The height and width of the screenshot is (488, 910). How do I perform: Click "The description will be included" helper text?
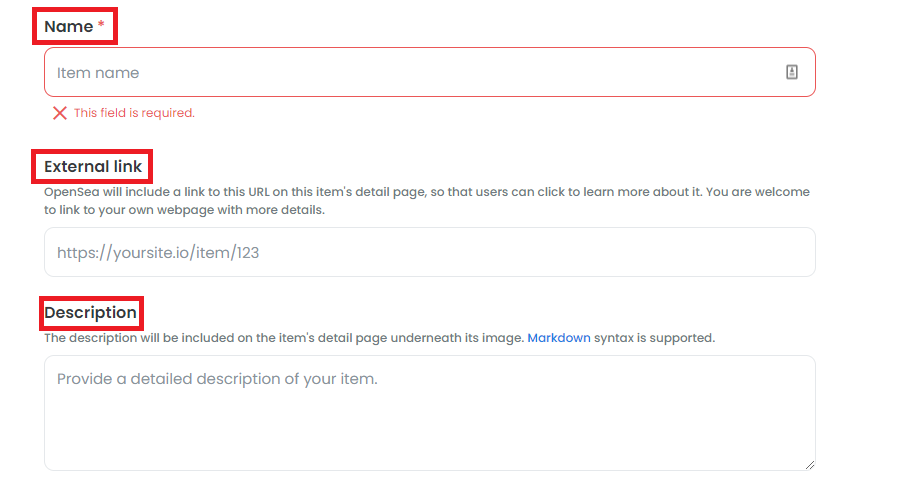click(x=137, y=338)
